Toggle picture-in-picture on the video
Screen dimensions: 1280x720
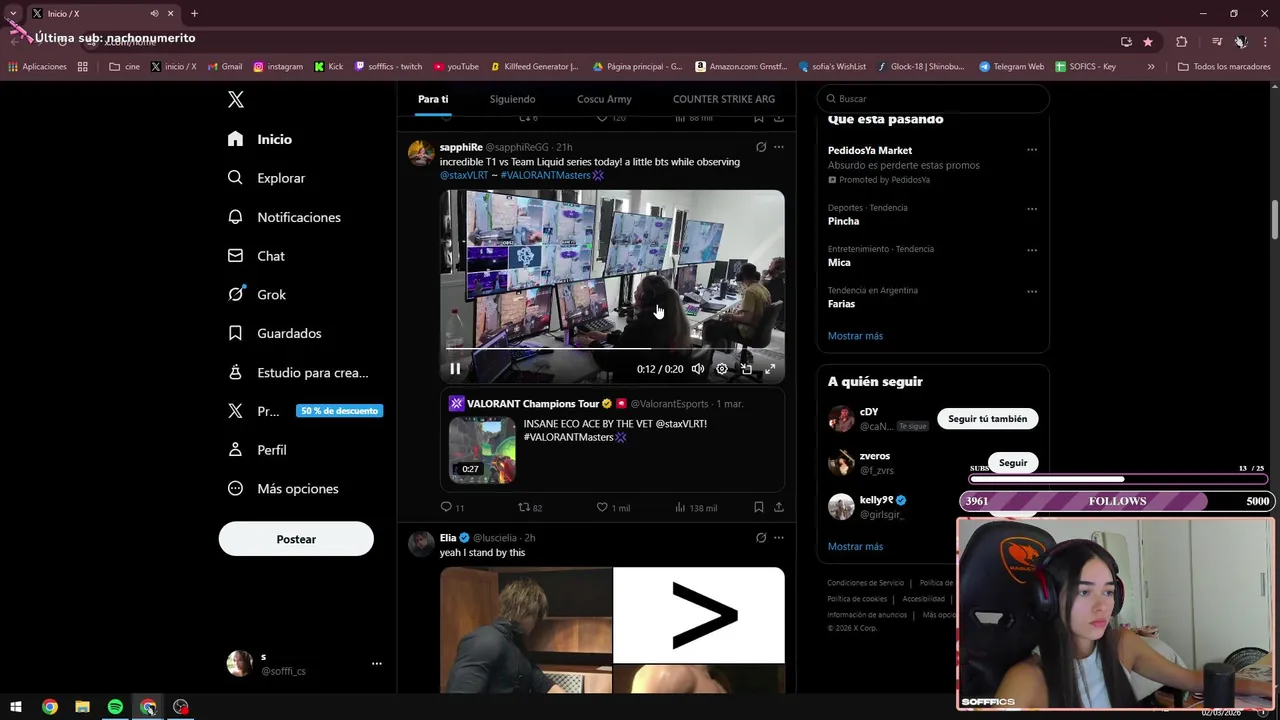pos(746,369)
